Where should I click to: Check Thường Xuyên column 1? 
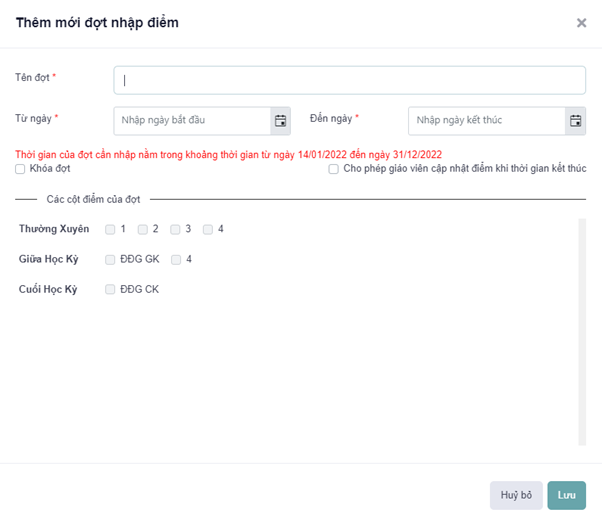(111, 230)
